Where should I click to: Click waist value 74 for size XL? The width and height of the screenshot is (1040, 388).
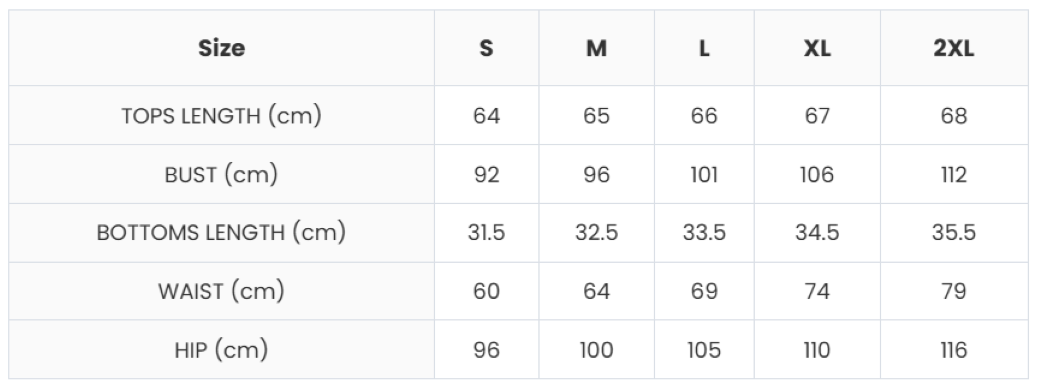click(x=817, y=291)
